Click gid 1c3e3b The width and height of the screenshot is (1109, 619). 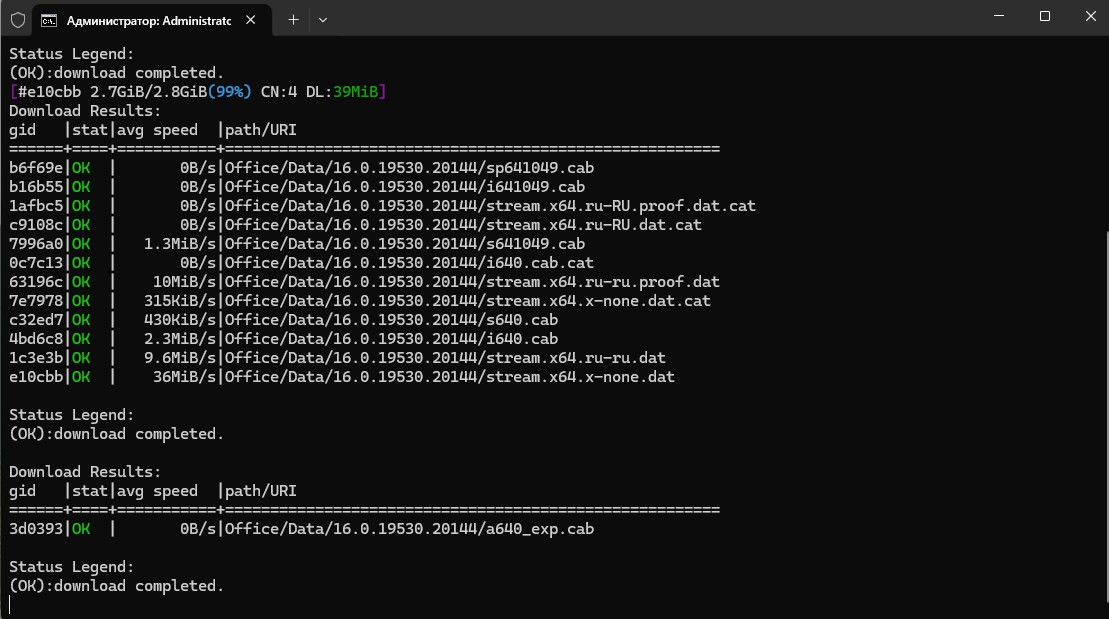click(36, 358)
